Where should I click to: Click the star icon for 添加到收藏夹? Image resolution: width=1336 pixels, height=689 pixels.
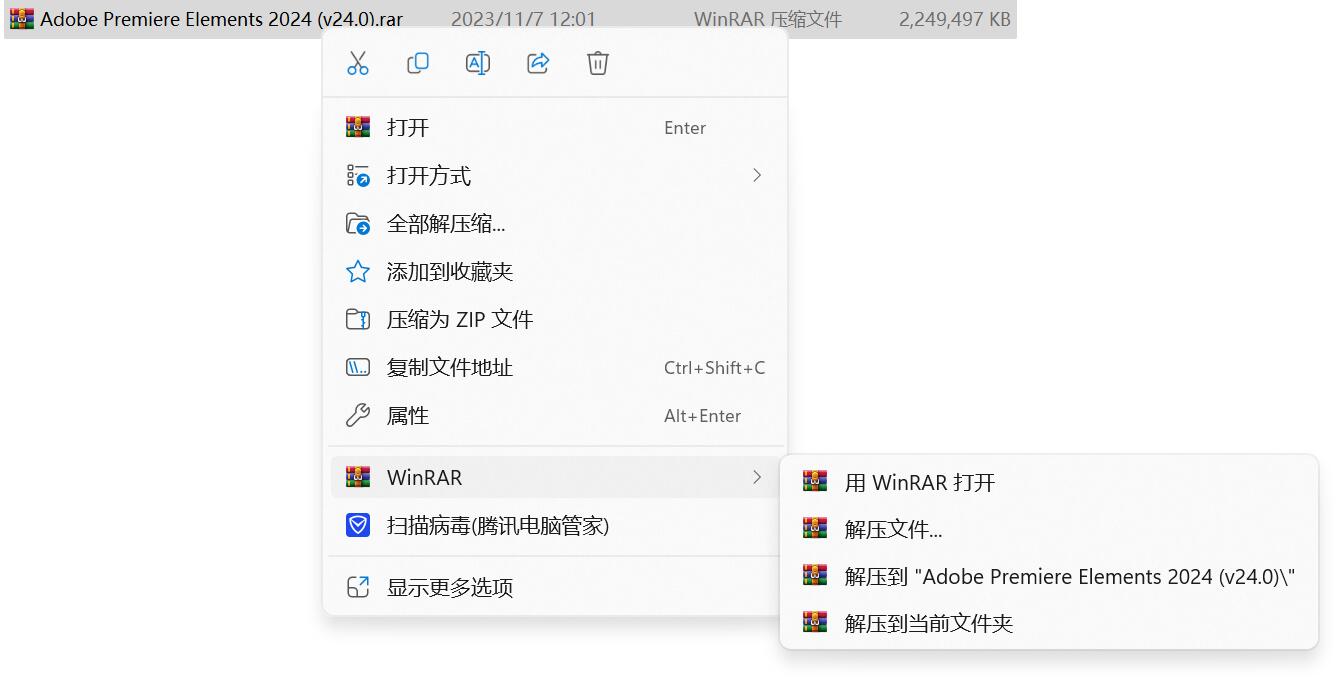click(358, 271)
